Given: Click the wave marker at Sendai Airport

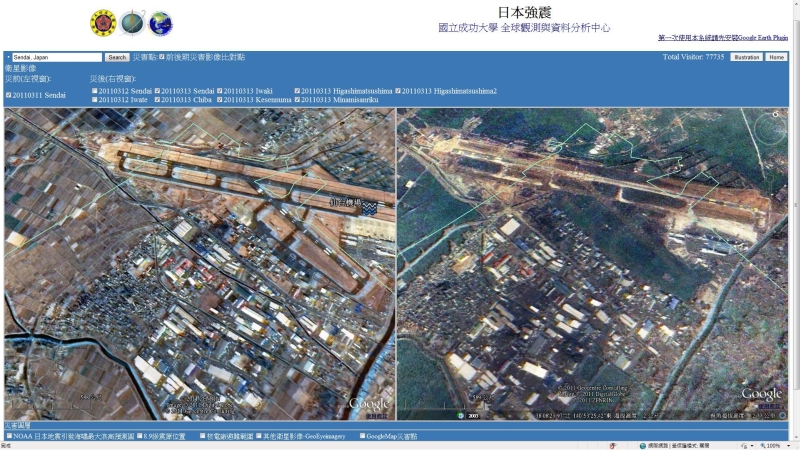Looking at the screenshot, I should point(369,208).
